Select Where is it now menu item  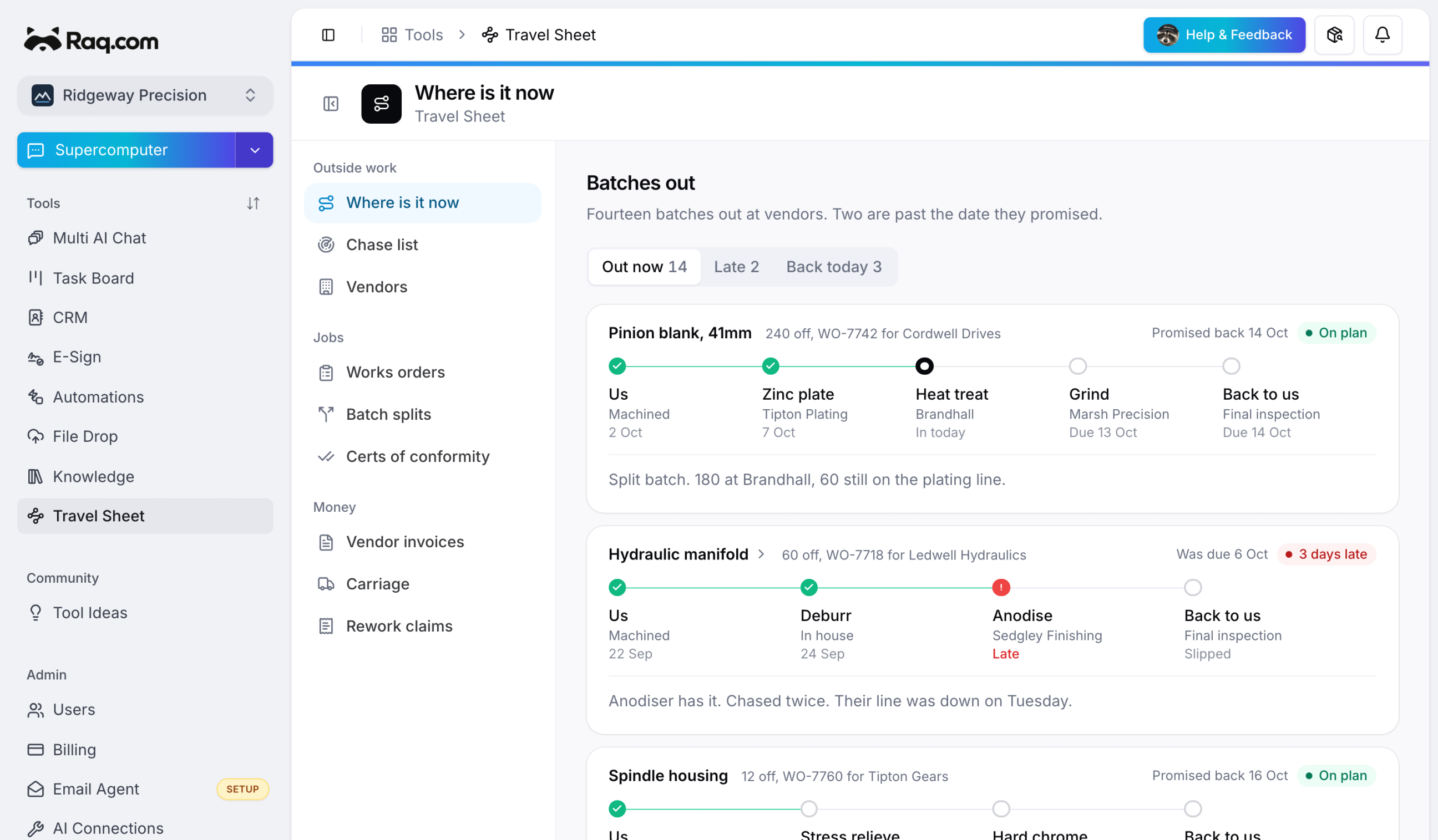tap(422, 203)
